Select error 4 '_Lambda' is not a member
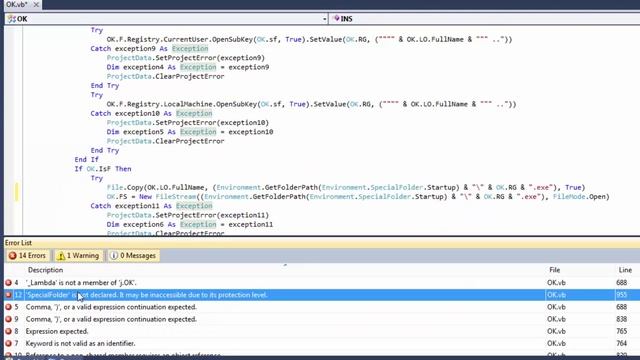 point(322,282)
